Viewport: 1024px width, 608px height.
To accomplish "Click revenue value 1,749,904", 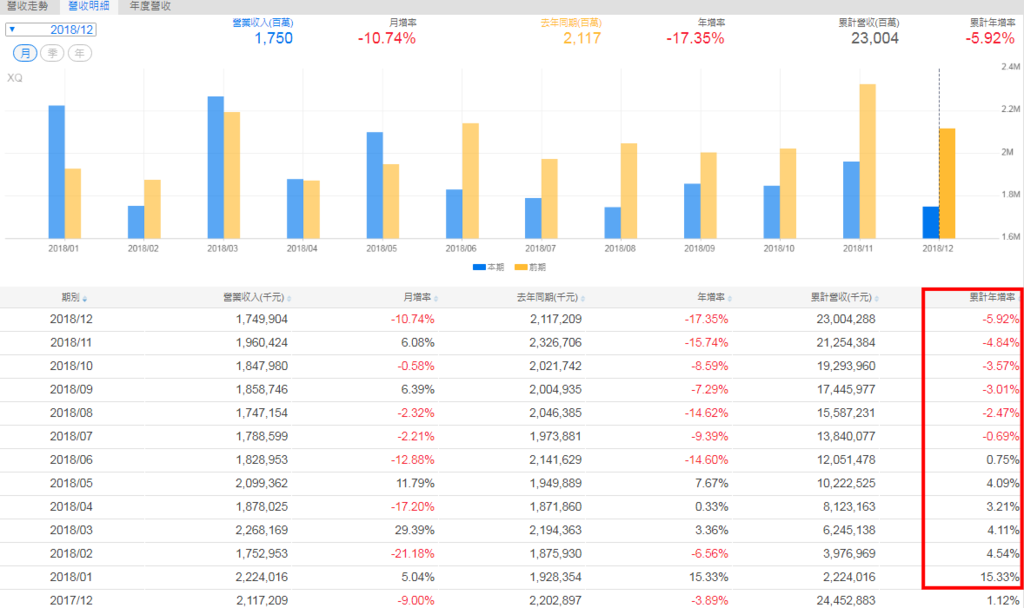I will coord(262,319).
